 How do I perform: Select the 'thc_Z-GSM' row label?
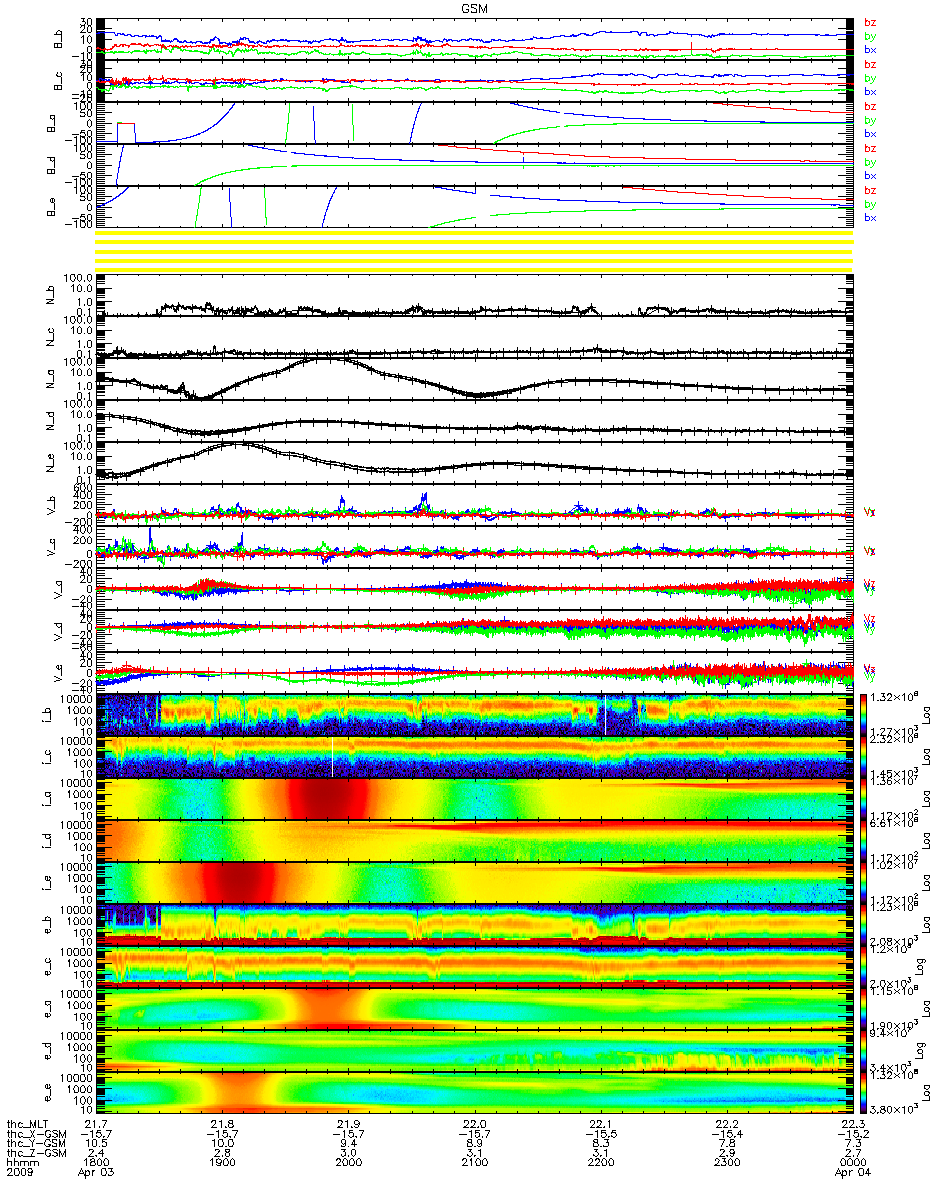(36, 1154)
